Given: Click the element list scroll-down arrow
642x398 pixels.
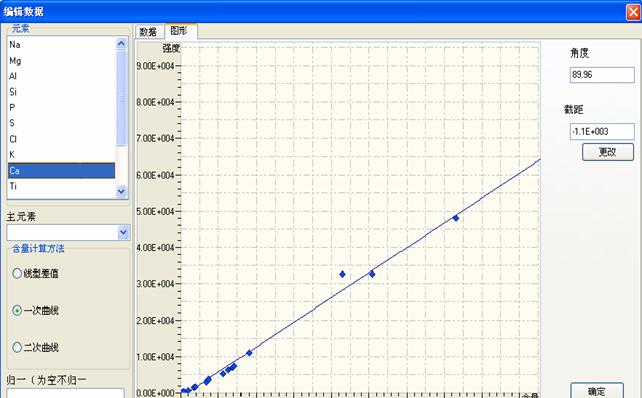Looking at the screenshot, I should point(121,191).
